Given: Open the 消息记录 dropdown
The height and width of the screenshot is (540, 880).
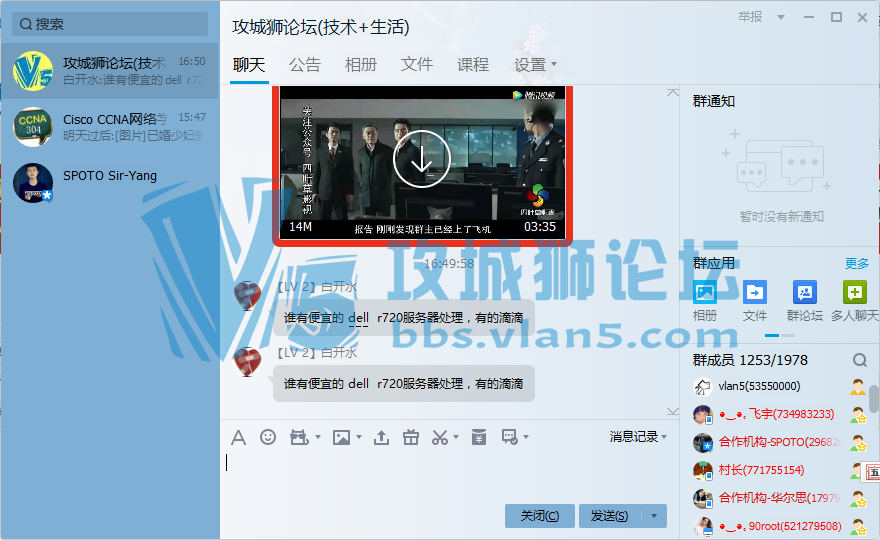Looking at the screenshot, I should click(x=638, y=436).
